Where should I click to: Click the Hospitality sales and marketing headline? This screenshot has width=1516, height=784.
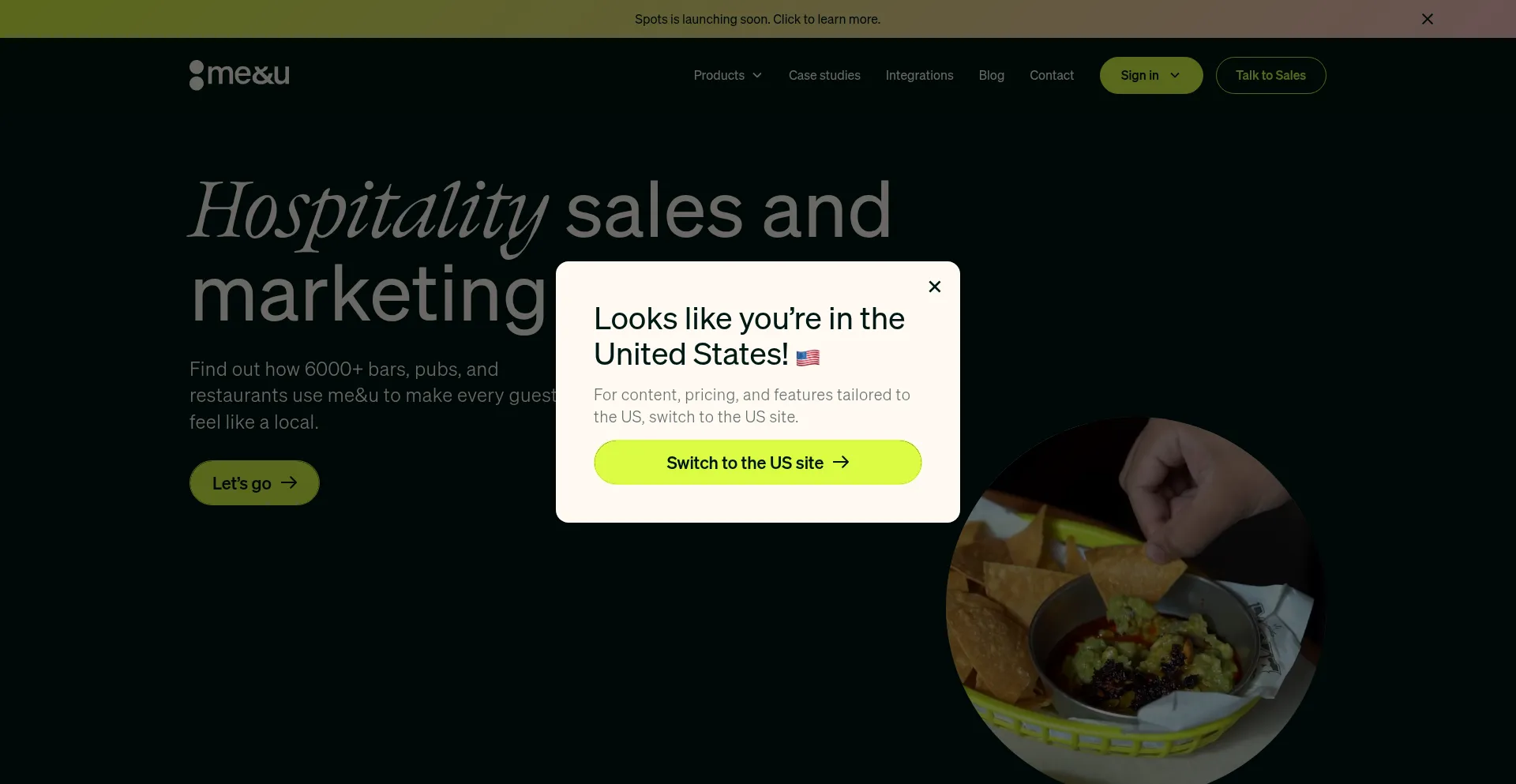(541, 251)
